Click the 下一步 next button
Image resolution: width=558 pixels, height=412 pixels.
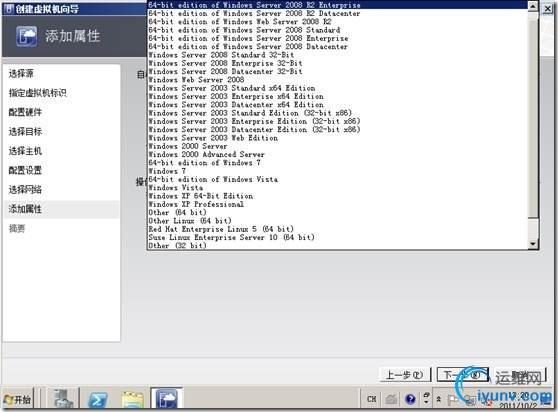point(462,375)
